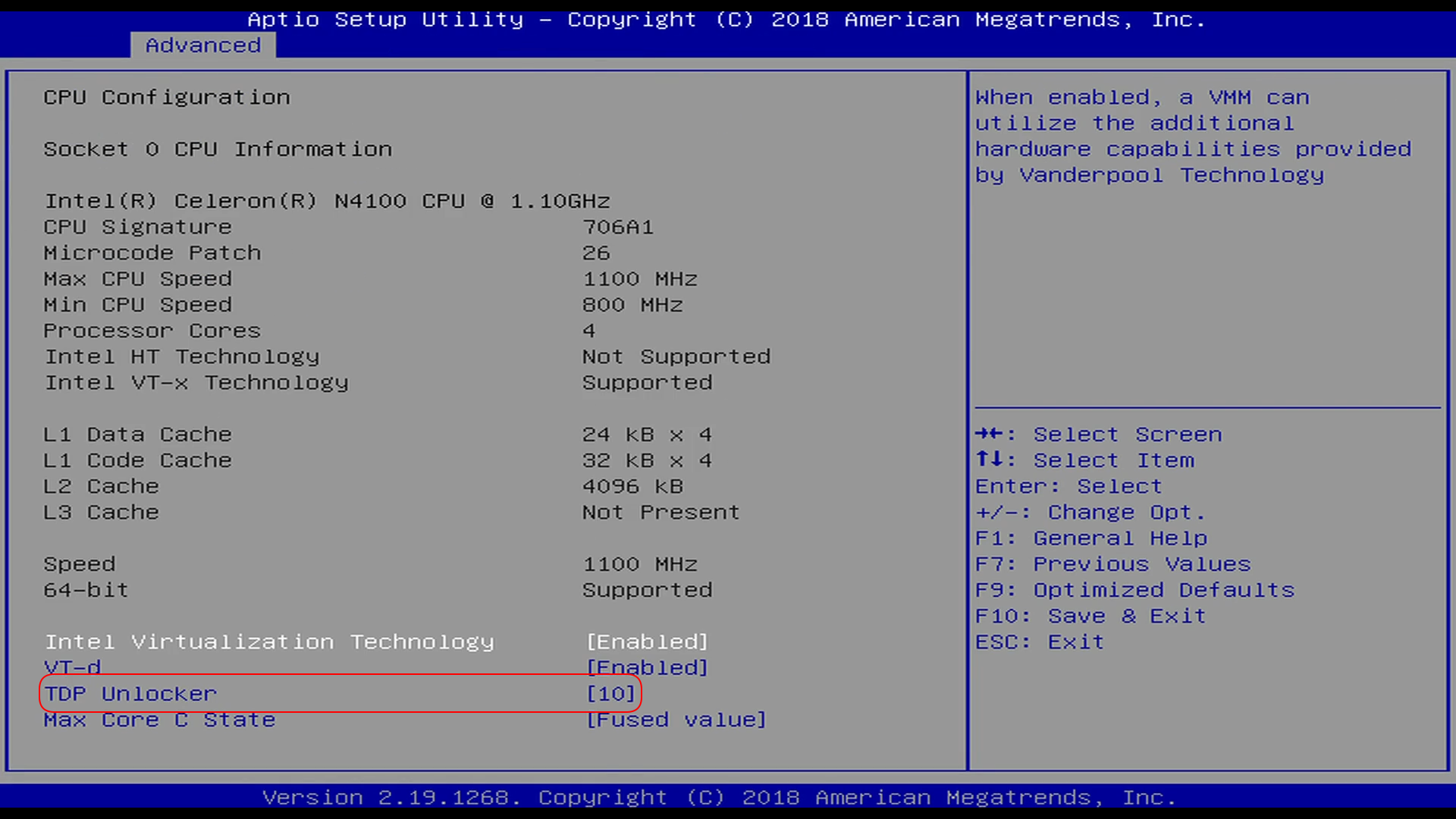Screen dimensions: 1456x819
Task: Click the 32 kB x 4 value
Action: [647, 460]
